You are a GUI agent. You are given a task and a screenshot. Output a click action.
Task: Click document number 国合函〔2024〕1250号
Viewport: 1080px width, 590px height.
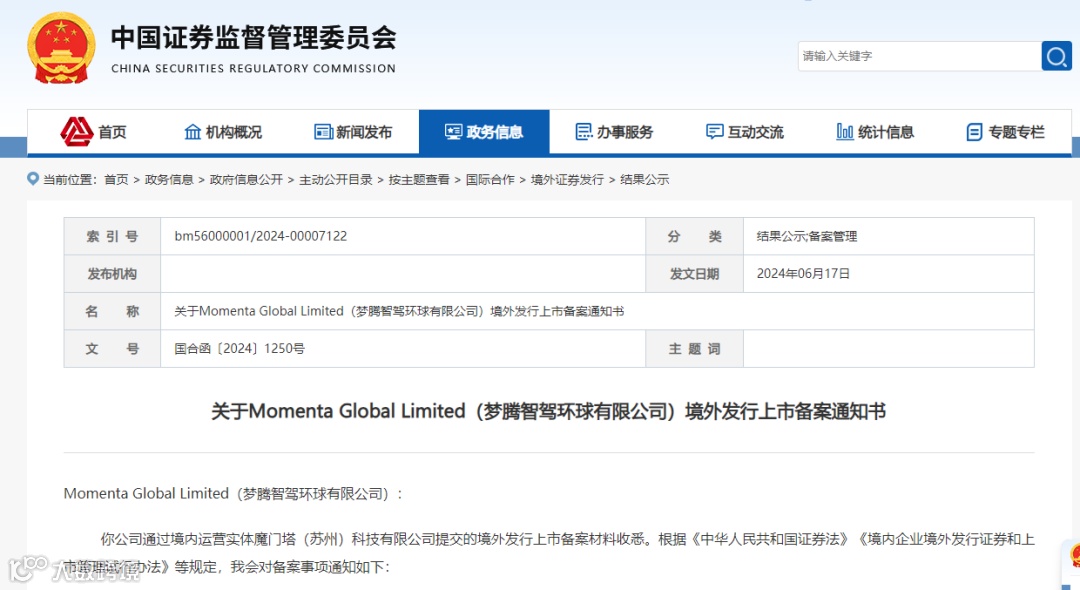(x=240, y=348)
